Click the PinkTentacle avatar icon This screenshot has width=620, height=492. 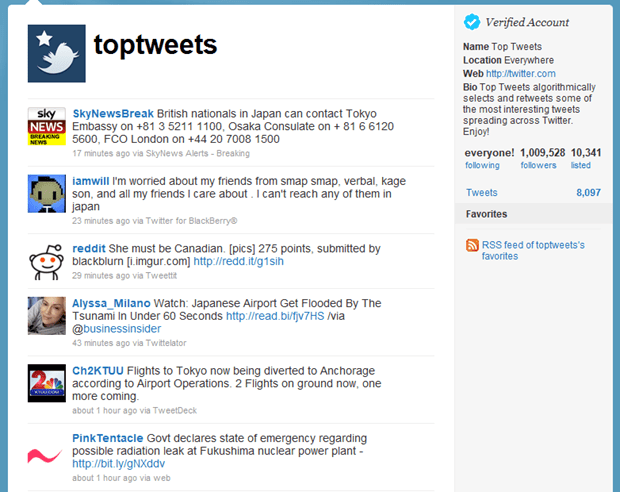click(46, 452)
